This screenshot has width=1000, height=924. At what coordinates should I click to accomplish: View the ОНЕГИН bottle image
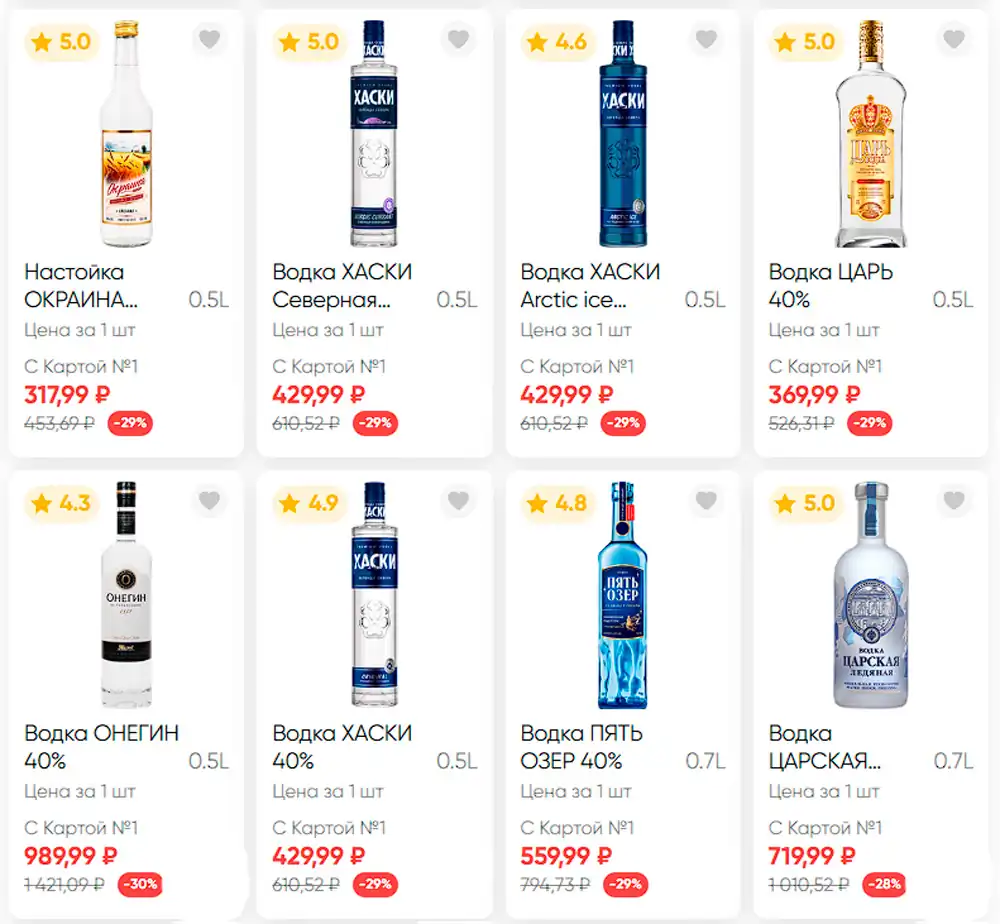coord(126,594)
